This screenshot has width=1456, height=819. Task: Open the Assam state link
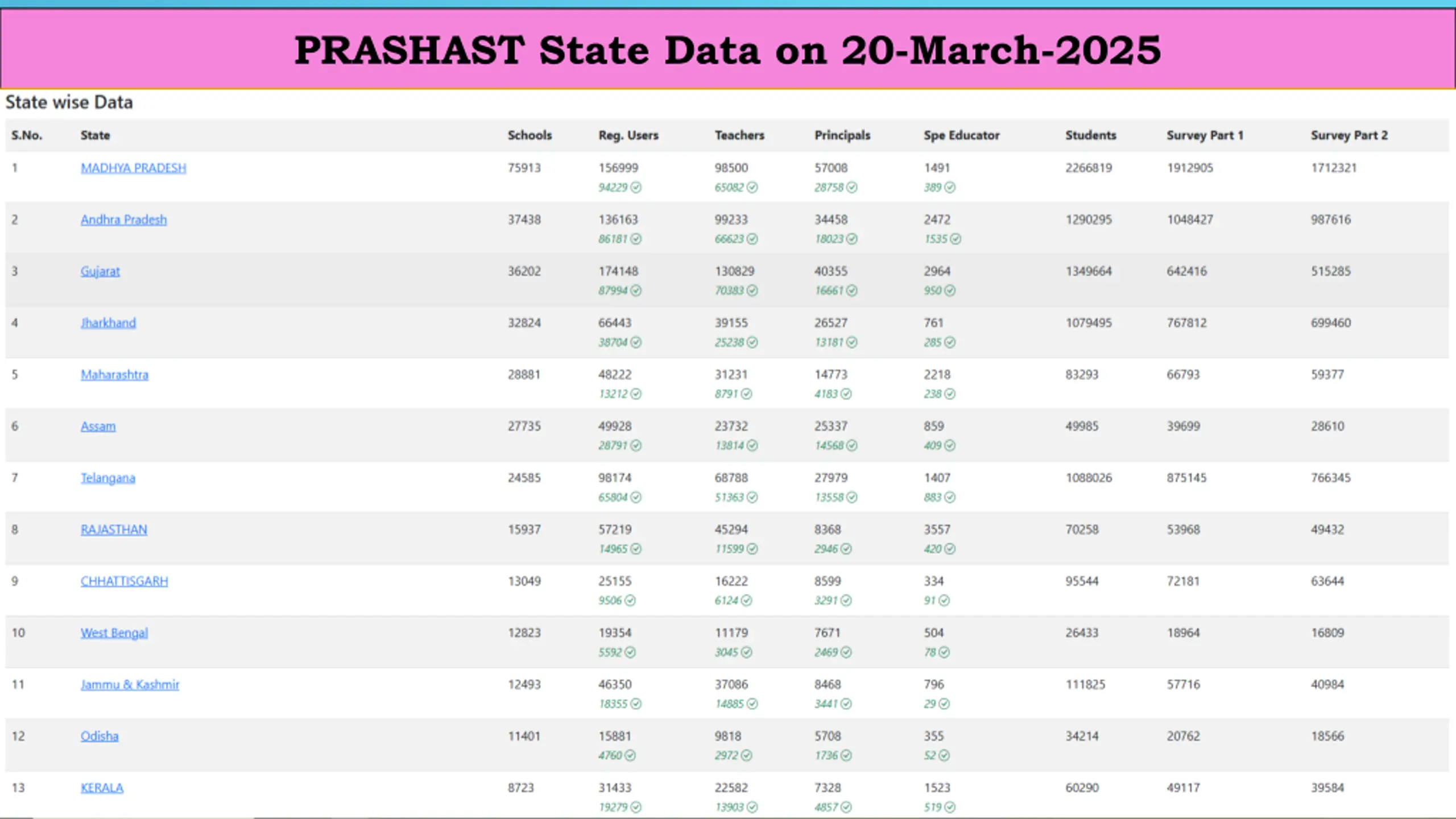[x=98, y=427]
